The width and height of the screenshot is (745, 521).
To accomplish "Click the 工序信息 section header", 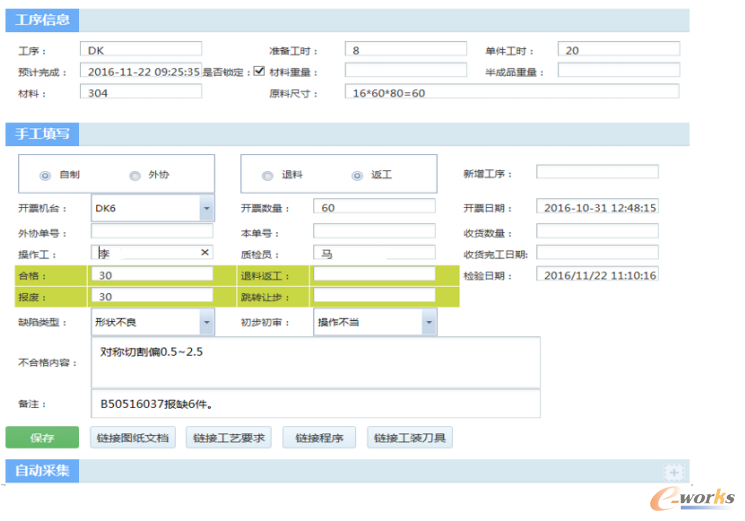I will [42, 21].
